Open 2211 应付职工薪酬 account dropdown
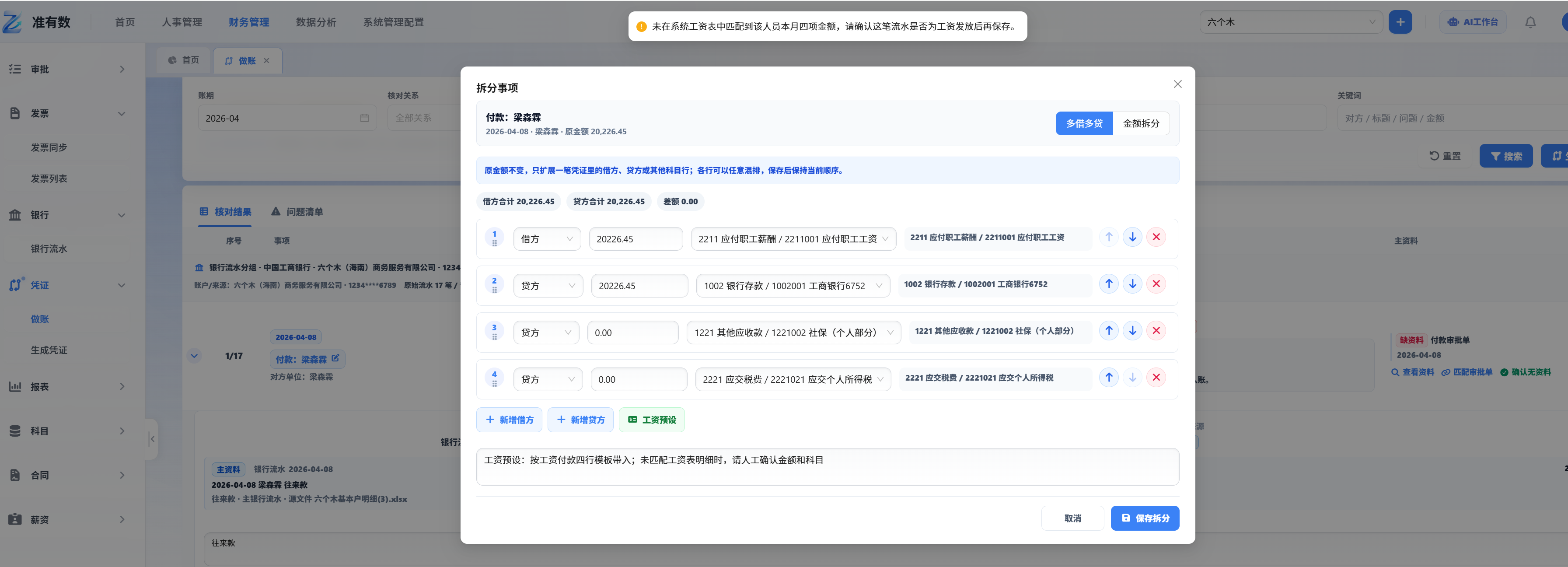The width and height of the screenshot is (1568, 567). (793, 239)
